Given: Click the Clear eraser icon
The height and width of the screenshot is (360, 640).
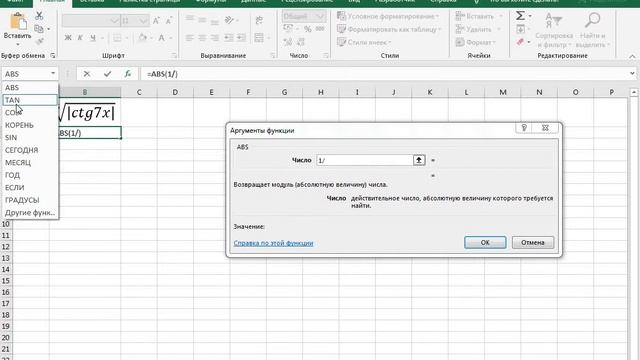Looking at the screenshot, I should point(520,42).
